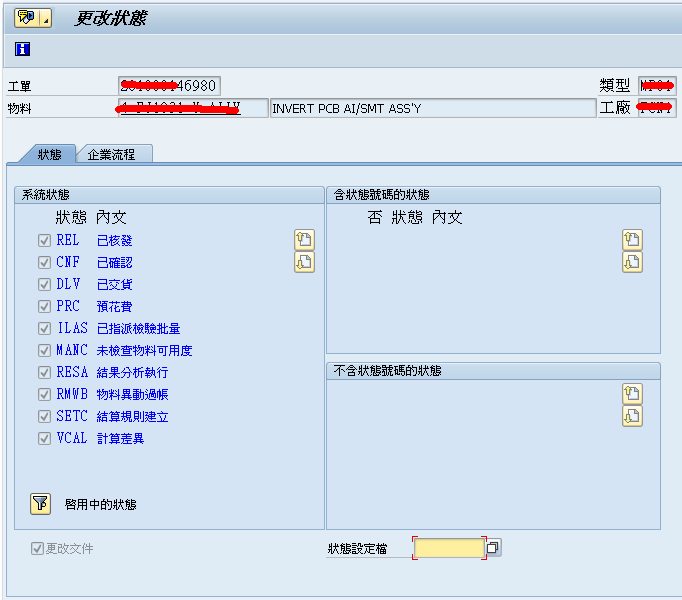Click the 物料 material number field

(193, 108)
